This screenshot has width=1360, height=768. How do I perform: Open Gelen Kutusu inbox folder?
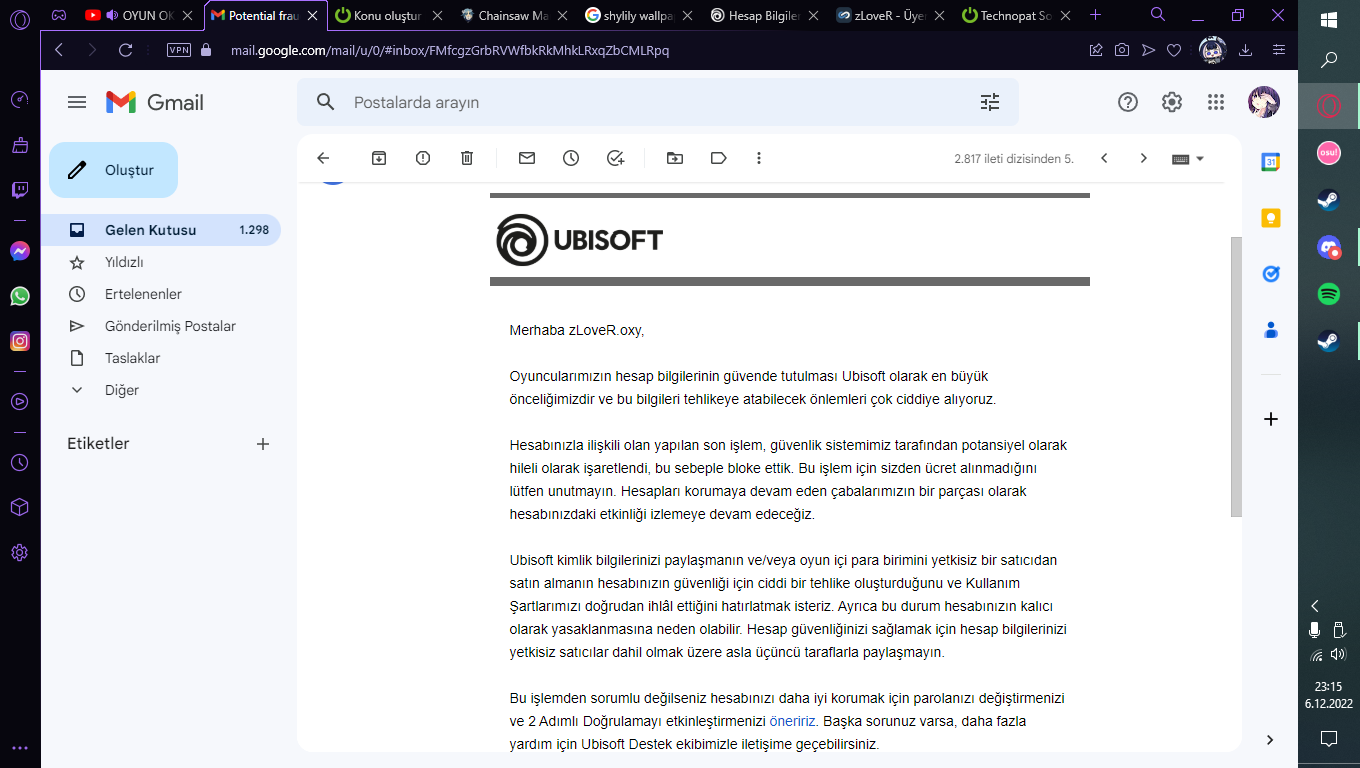(x=161, y=230)
